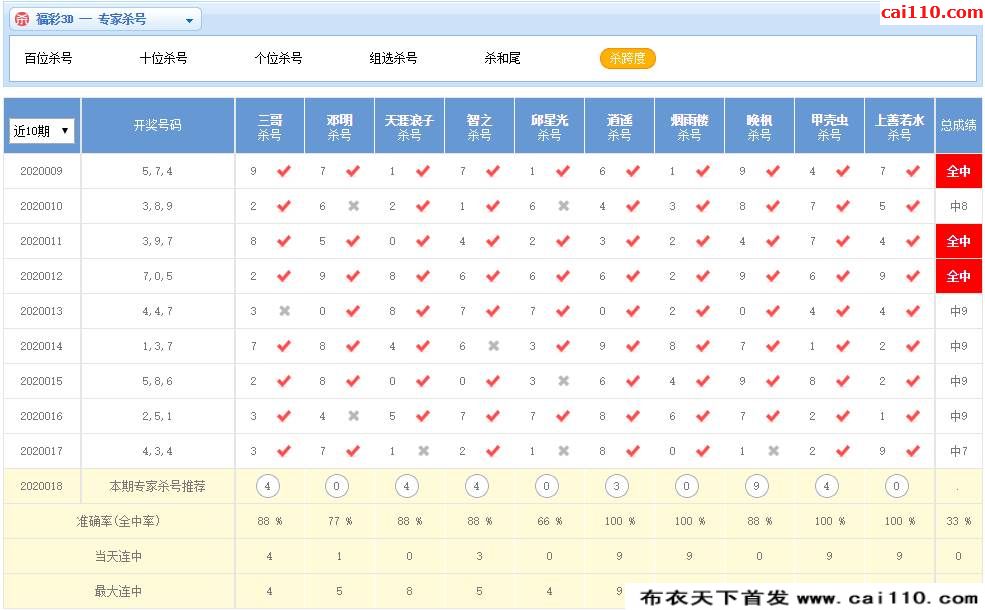985x610 pixels.
Task: Click the grey cross for 智之 in 2020014
Action: 494,346
